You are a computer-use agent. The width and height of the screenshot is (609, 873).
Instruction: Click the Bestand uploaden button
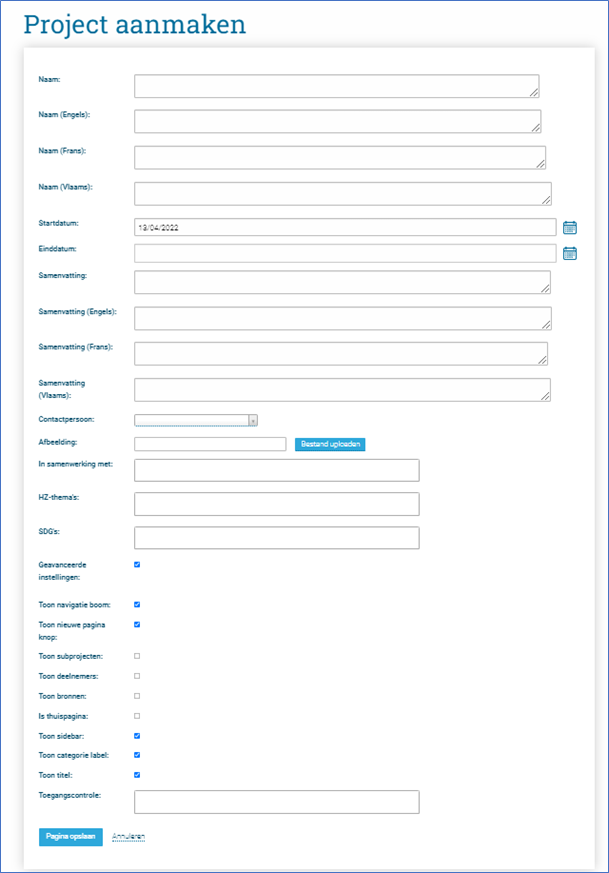coord(330,444)
